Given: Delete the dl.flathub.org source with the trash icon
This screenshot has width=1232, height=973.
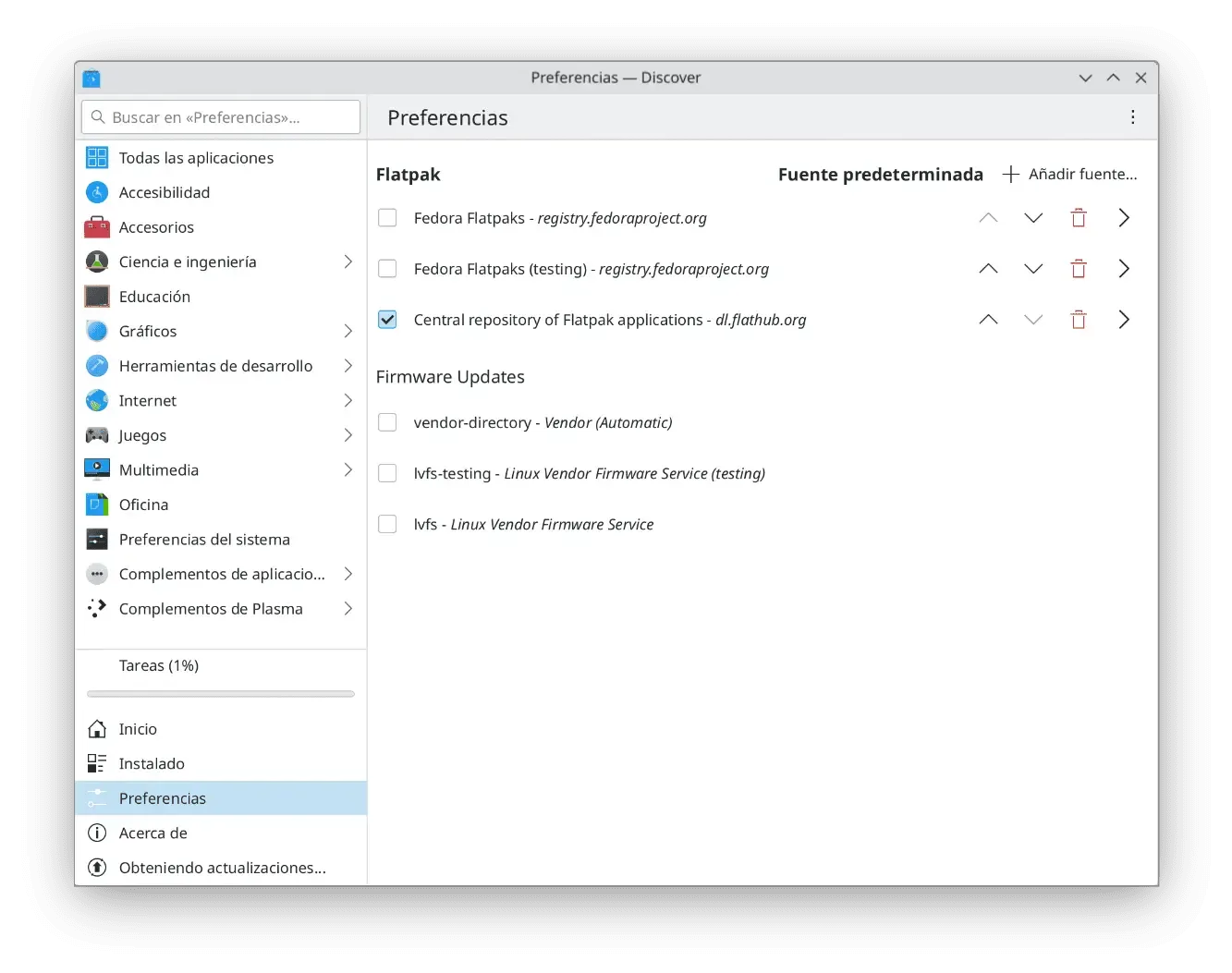Looking at the screenshot, I should [x=1079, y=320].
